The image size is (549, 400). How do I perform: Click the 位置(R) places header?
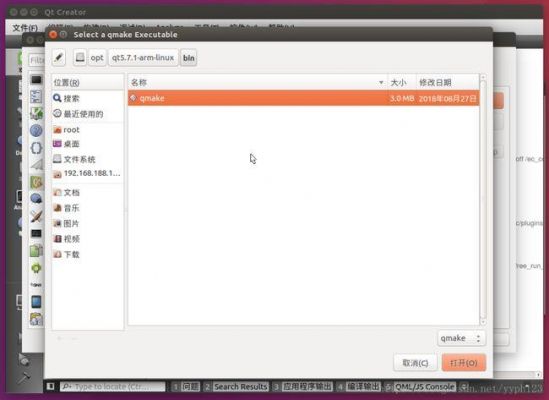click(88, 83)
